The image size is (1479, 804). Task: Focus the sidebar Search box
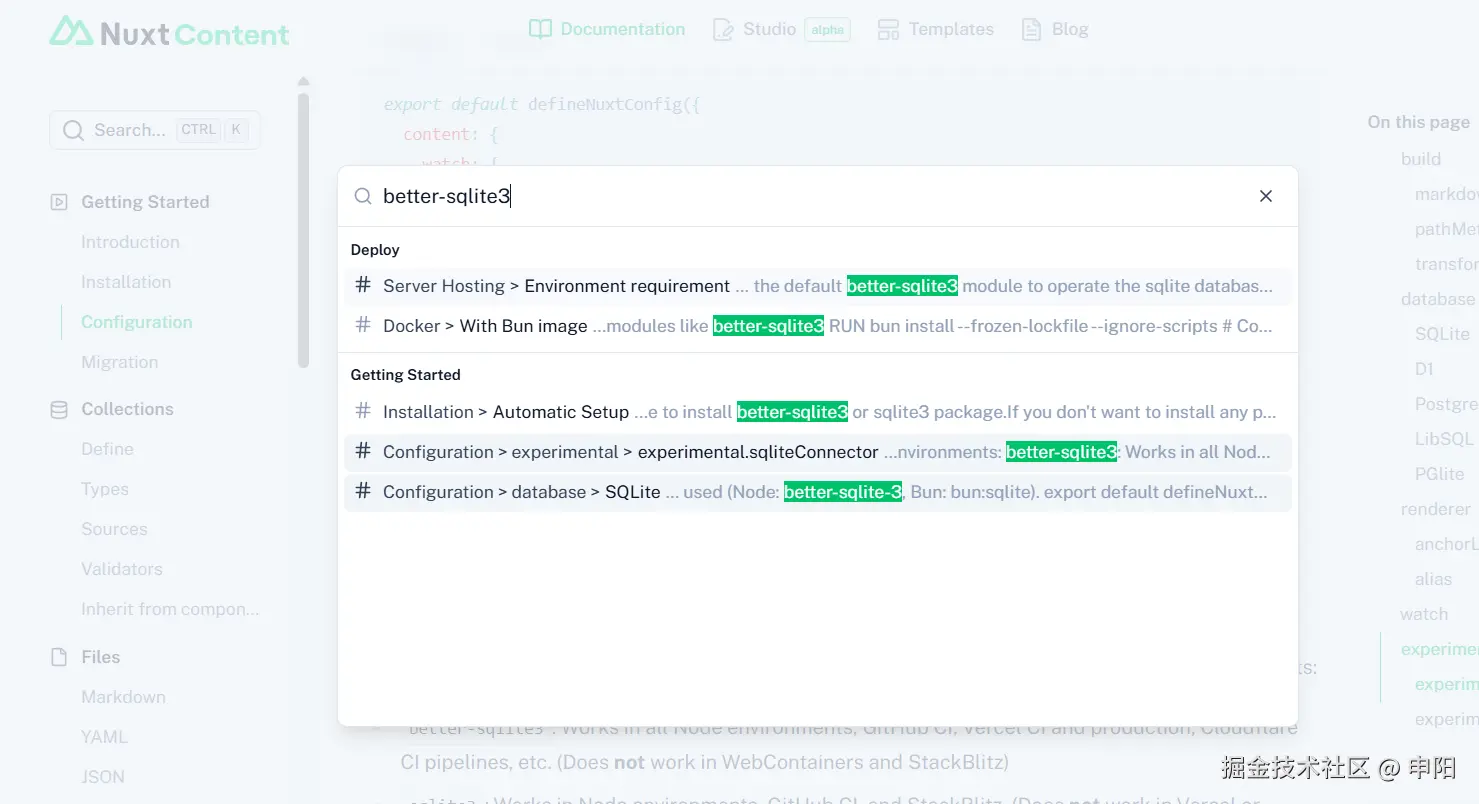tap(155, 130)
